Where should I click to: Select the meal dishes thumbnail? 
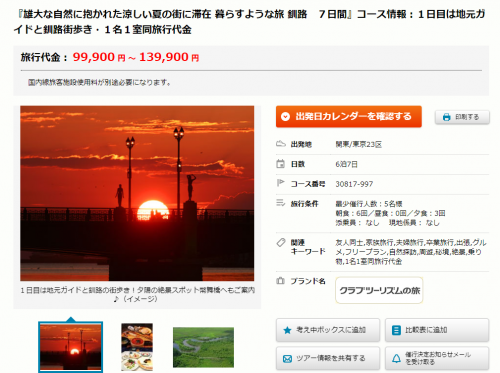(137, 347)
